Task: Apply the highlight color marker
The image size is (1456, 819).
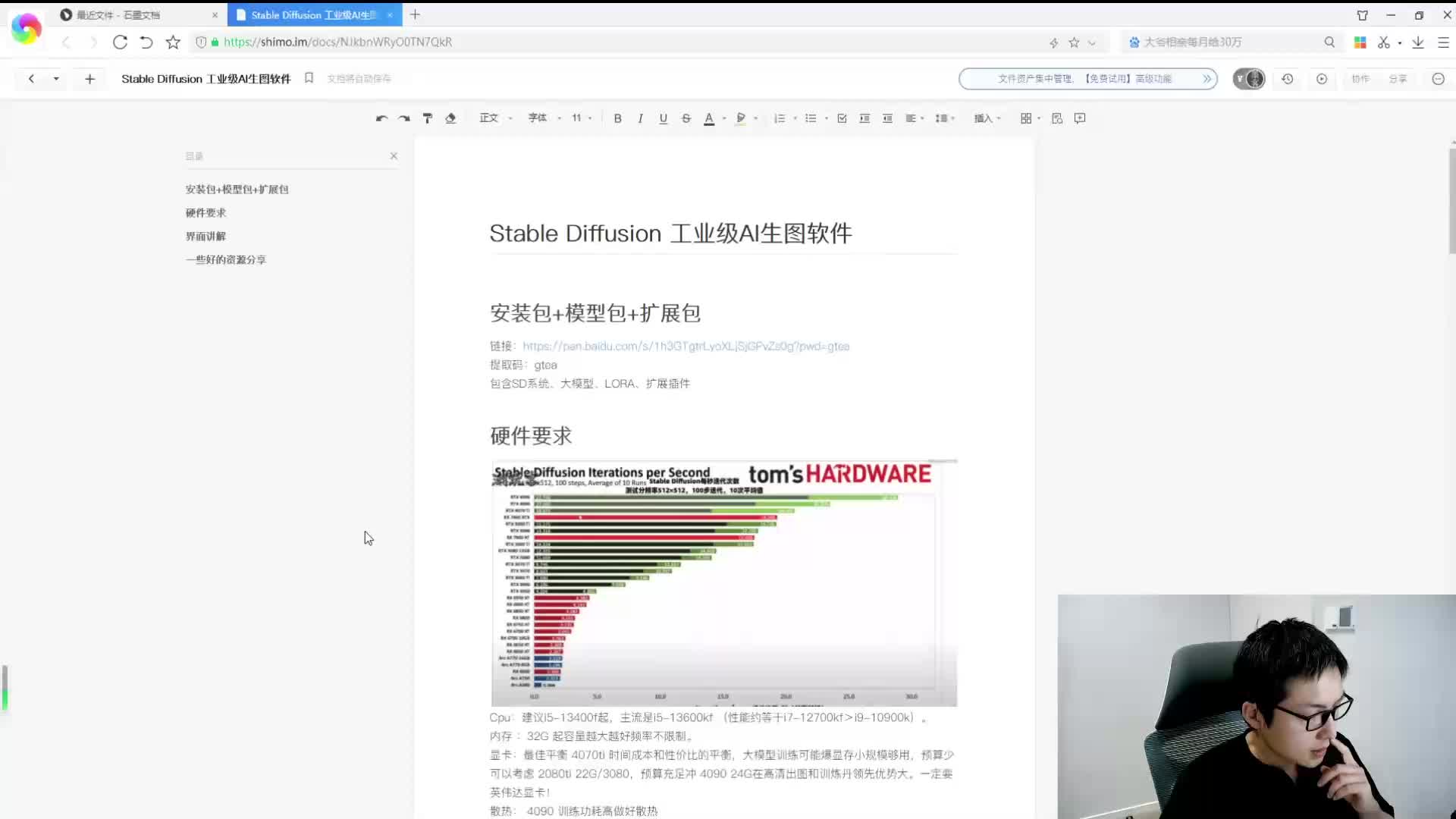Action: 741,118
